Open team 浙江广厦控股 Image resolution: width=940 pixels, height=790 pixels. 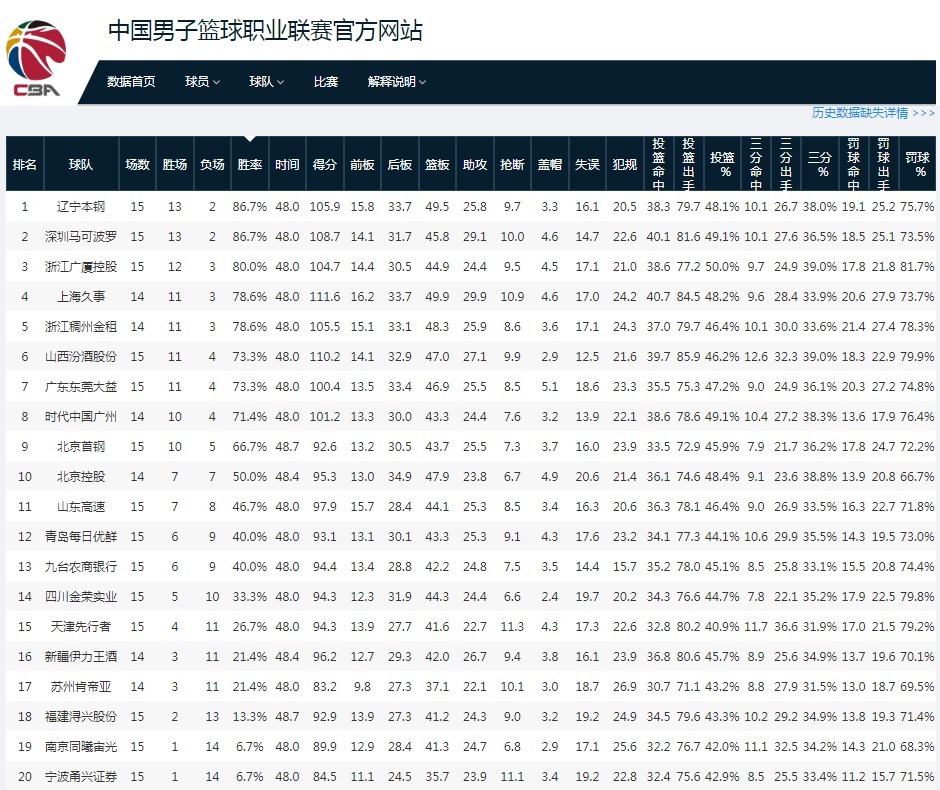pos(81,267)
